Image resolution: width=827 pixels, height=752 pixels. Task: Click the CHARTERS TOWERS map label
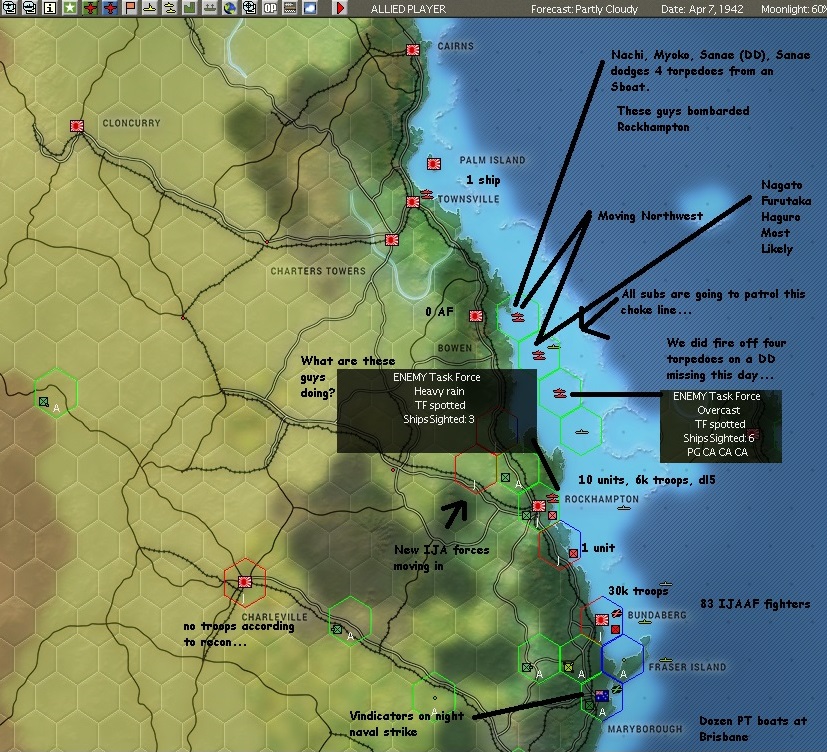coord(318,271)
